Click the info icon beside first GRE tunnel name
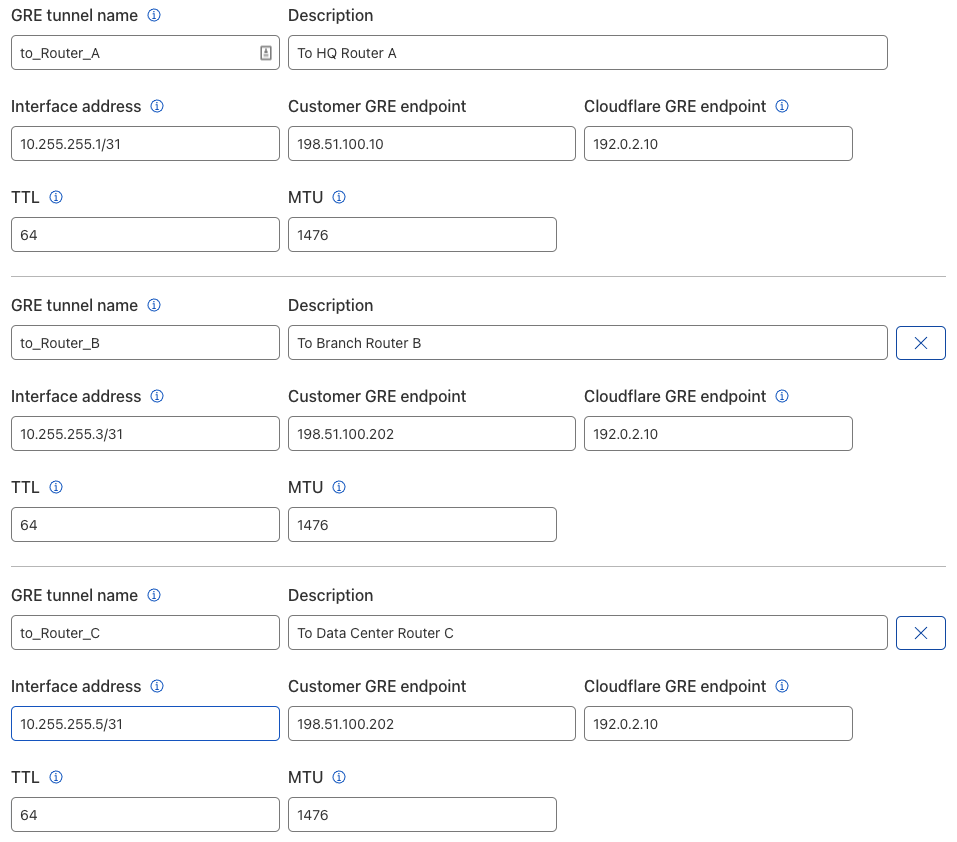This screenshot has height=842, width=957. tap(152, 15)
